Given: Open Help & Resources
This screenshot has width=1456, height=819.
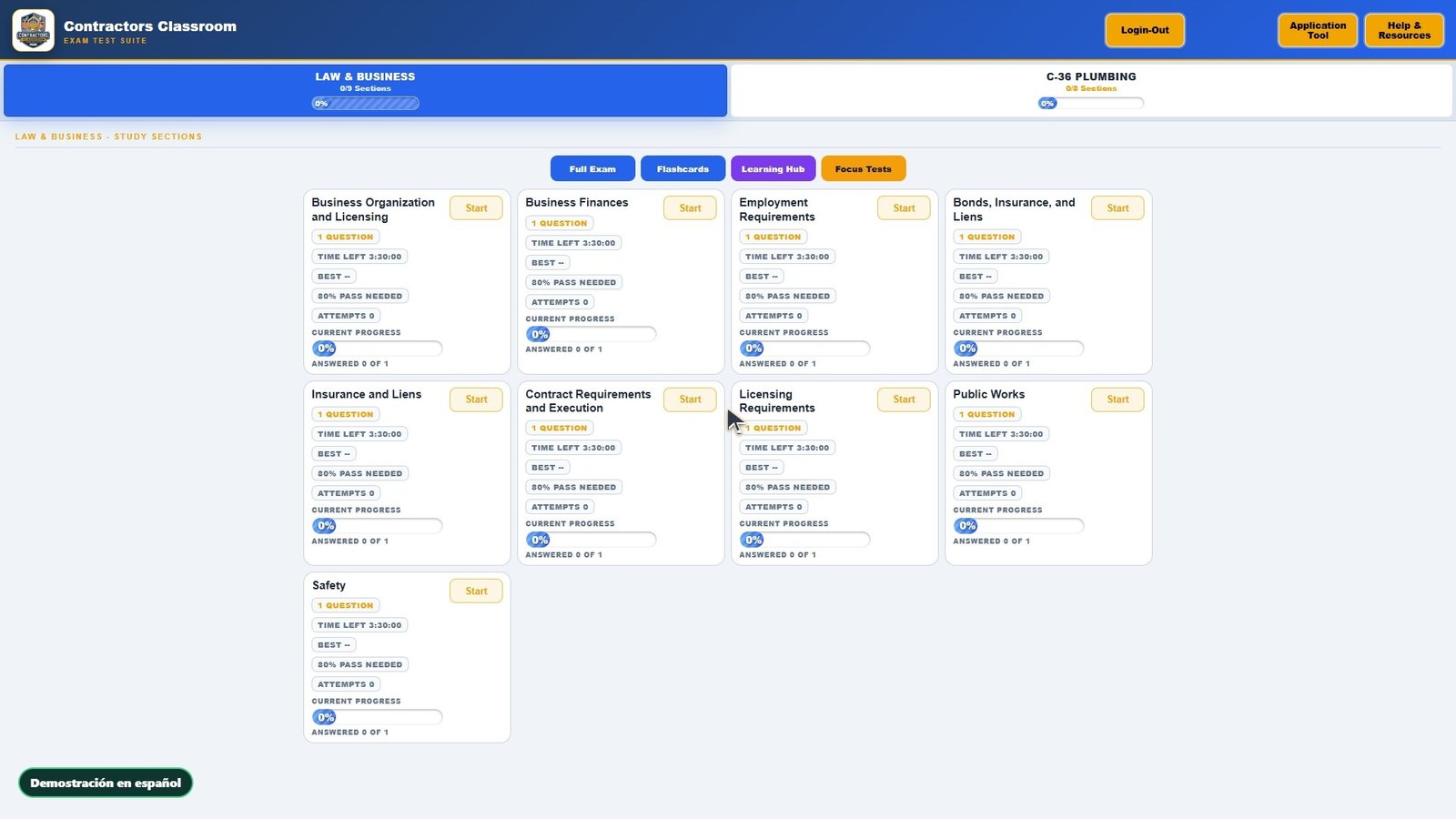Looking at the screenshot, I should pos(1404,30).
